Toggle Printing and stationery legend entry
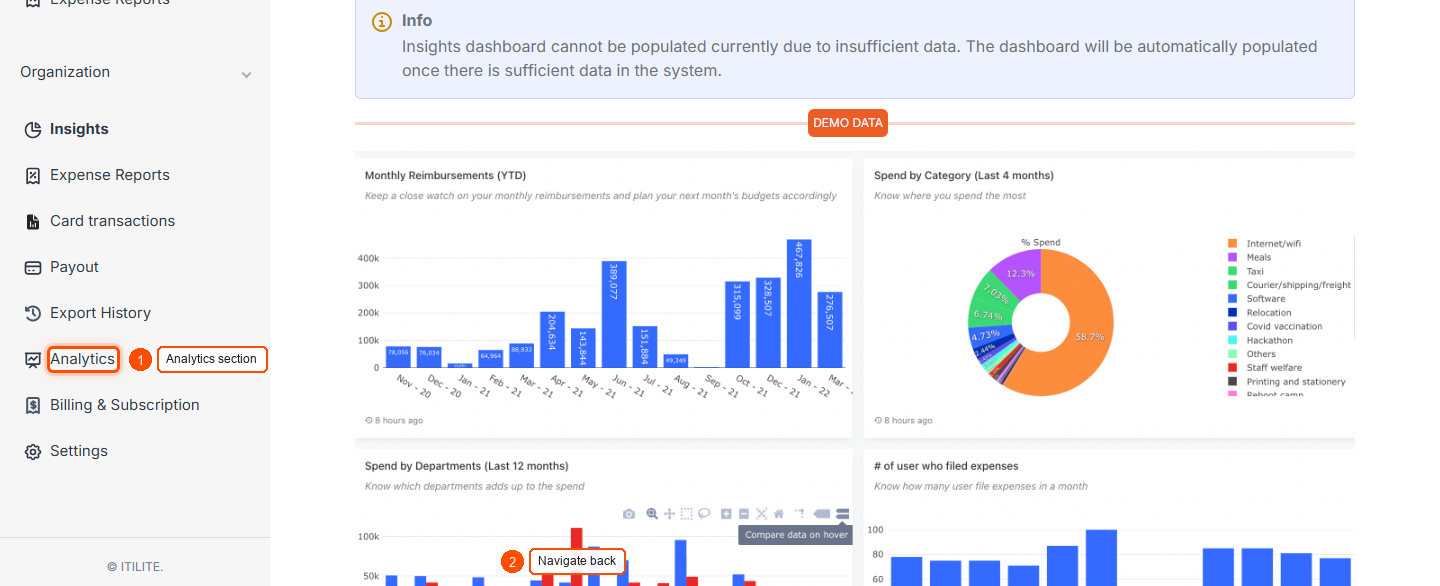Screen dimensions: 1440x586 (x=1286, y=381)
